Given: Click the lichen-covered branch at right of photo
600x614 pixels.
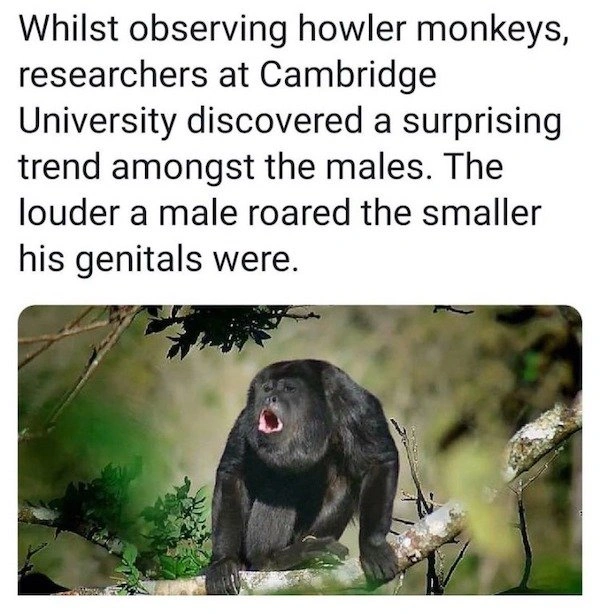Looking at the screenshot, I should click(542, 439).
